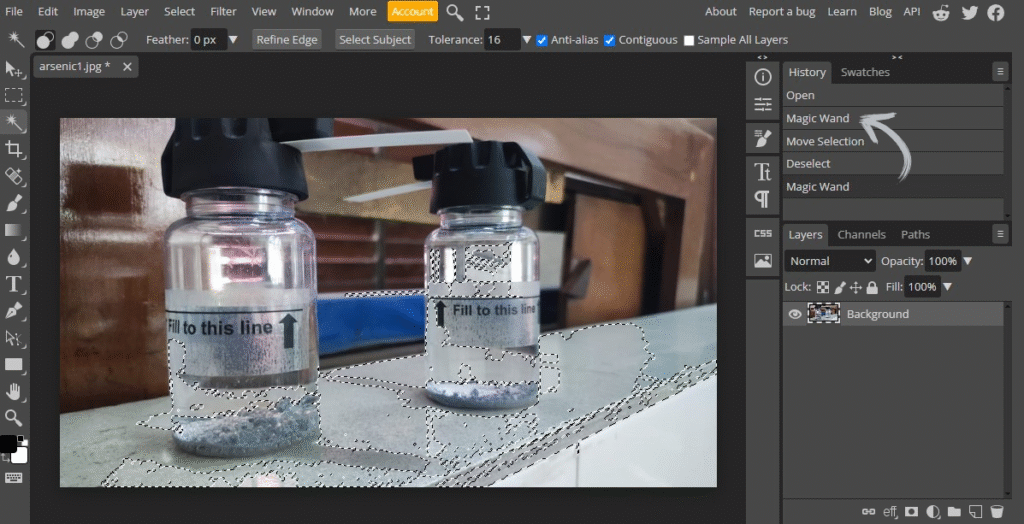
Task: Open the Paragraph panel icon
Action: [x=762, y=198]
